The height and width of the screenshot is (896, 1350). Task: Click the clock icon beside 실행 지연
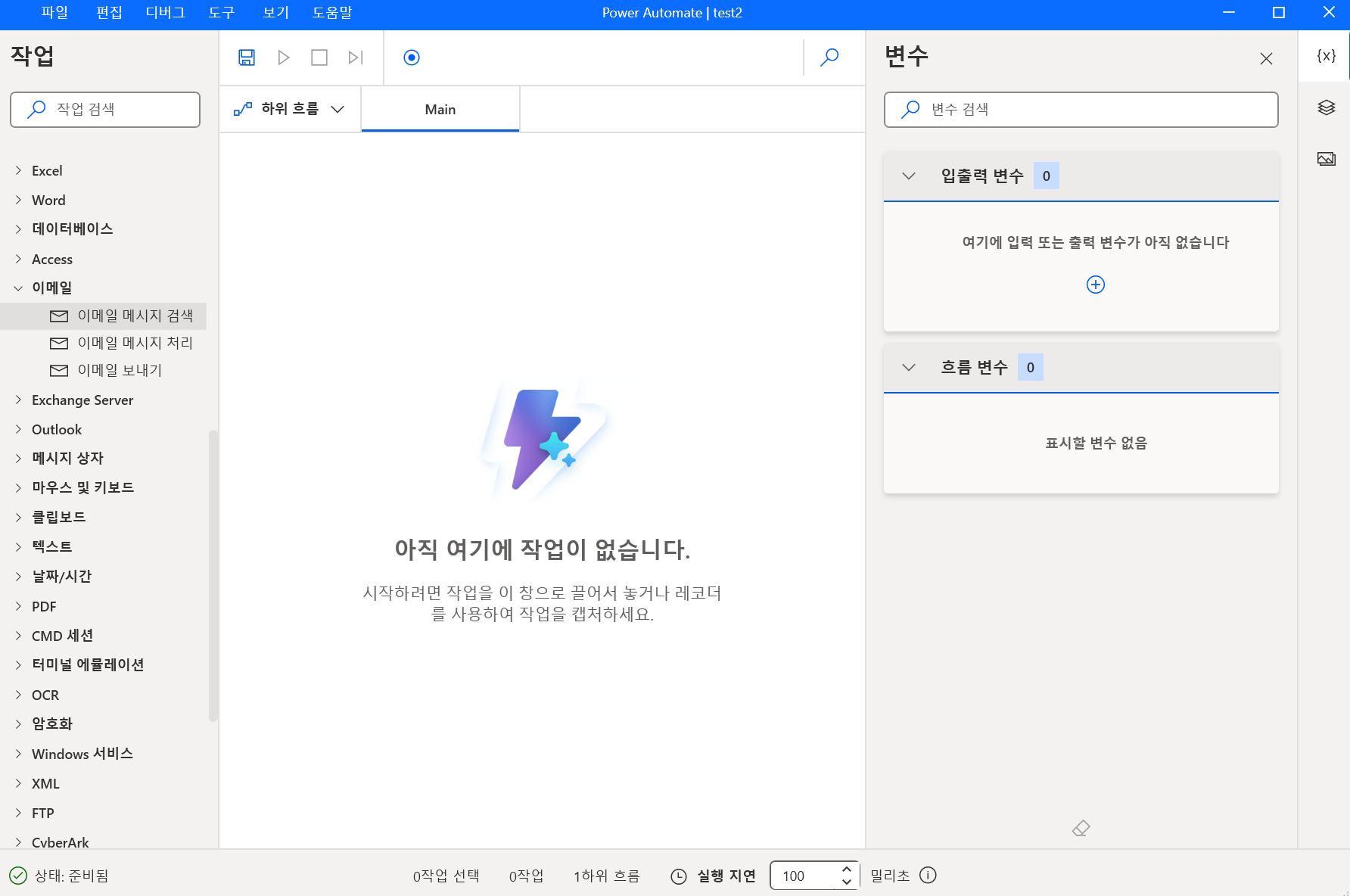tap(679, 876)
